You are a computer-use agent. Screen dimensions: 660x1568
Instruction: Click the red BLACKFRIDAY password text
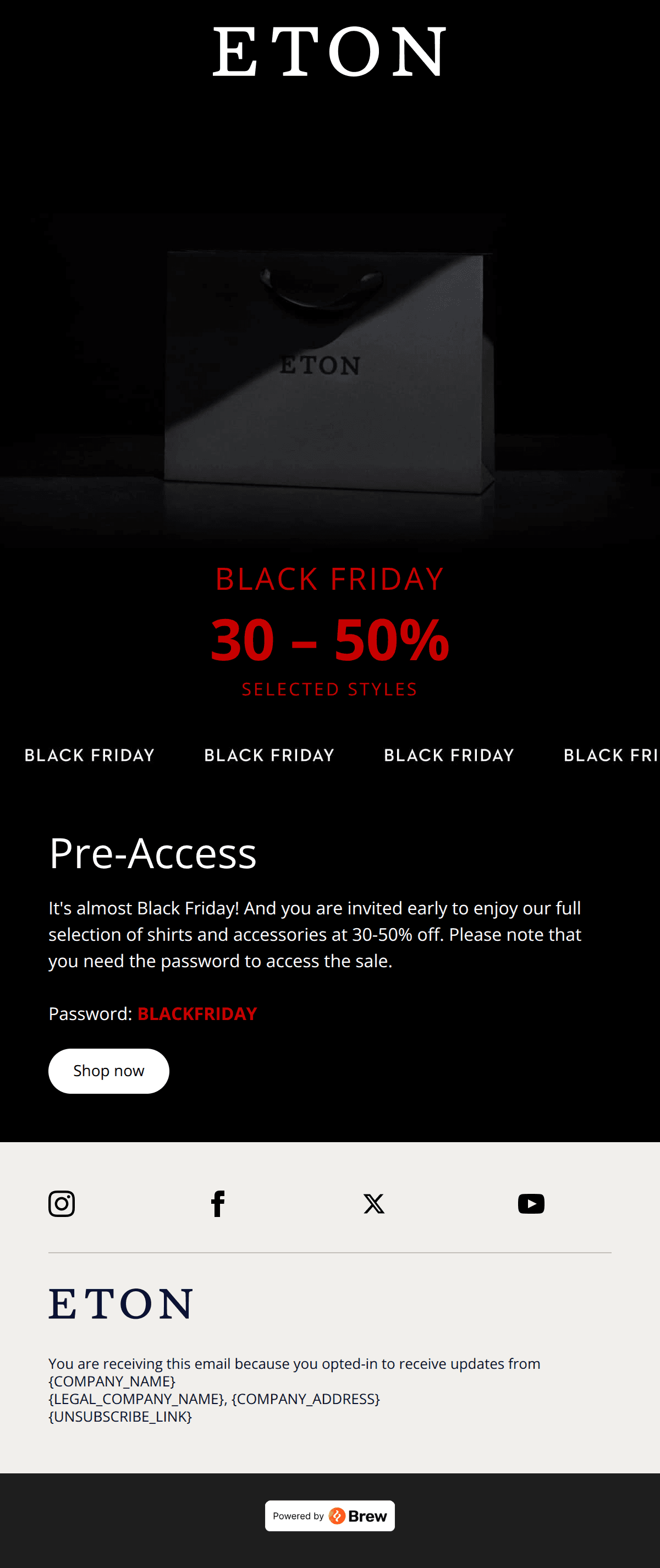click(197, 1013)
